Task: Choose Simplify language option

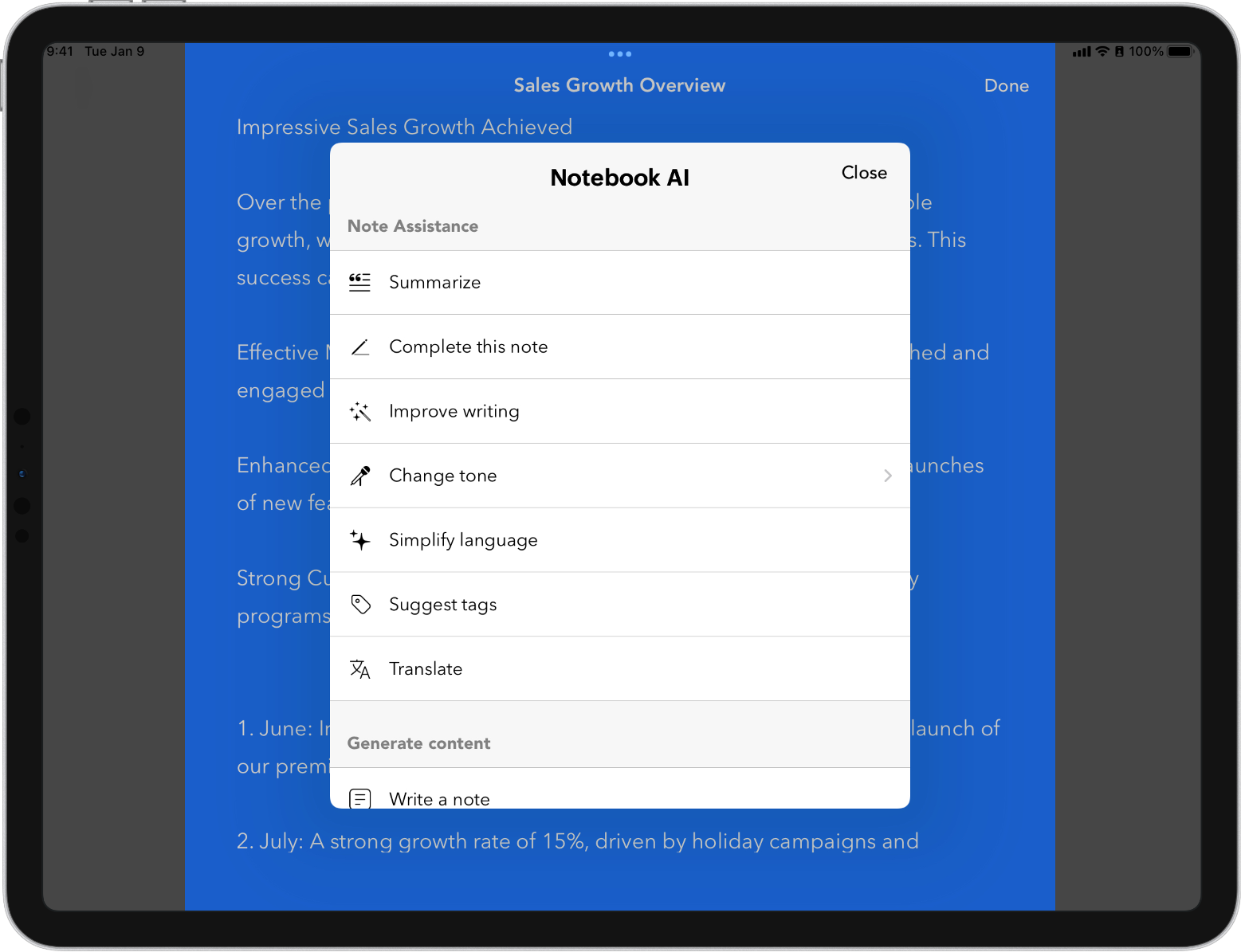Action: tap(463, 540)
